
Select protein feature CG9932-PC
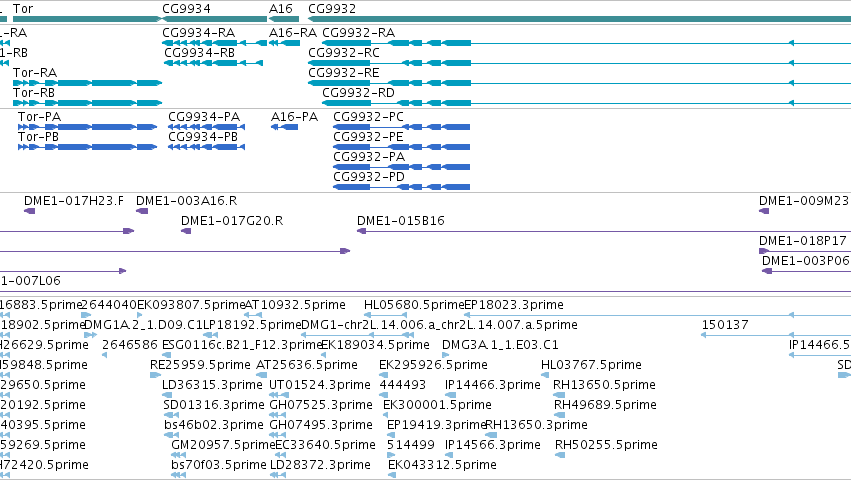[x=369, y=117]
